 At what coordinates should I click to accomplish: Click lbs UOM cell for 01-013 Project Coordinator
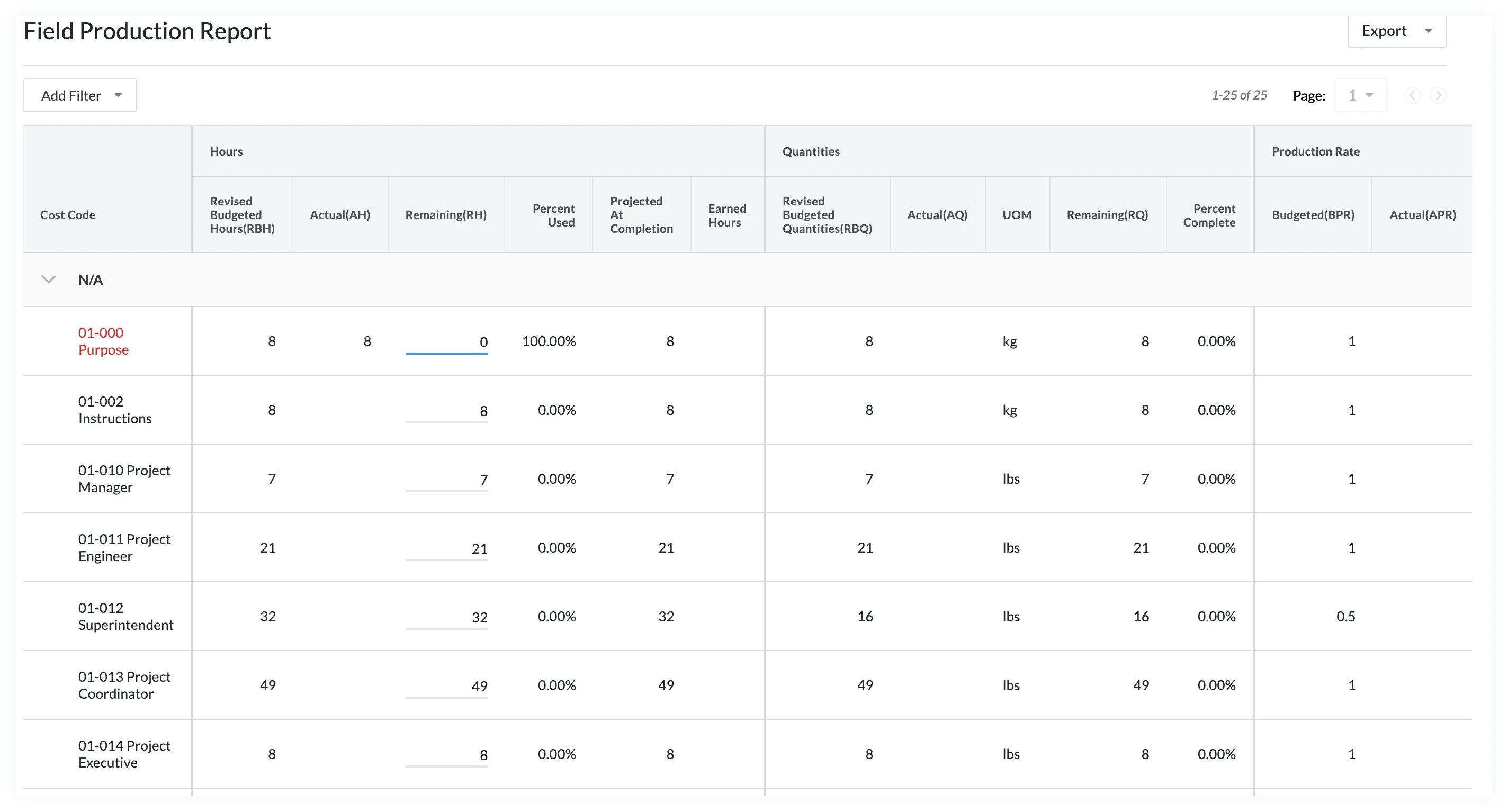[1011, 685]
